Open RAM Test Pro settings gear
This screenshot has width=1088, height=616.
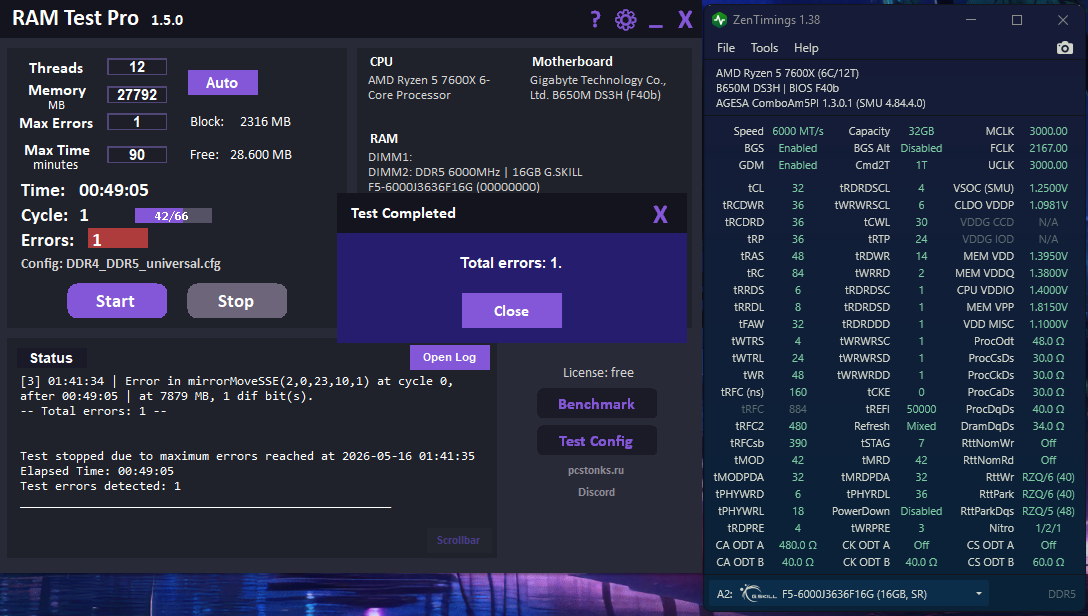pos(625,19)
